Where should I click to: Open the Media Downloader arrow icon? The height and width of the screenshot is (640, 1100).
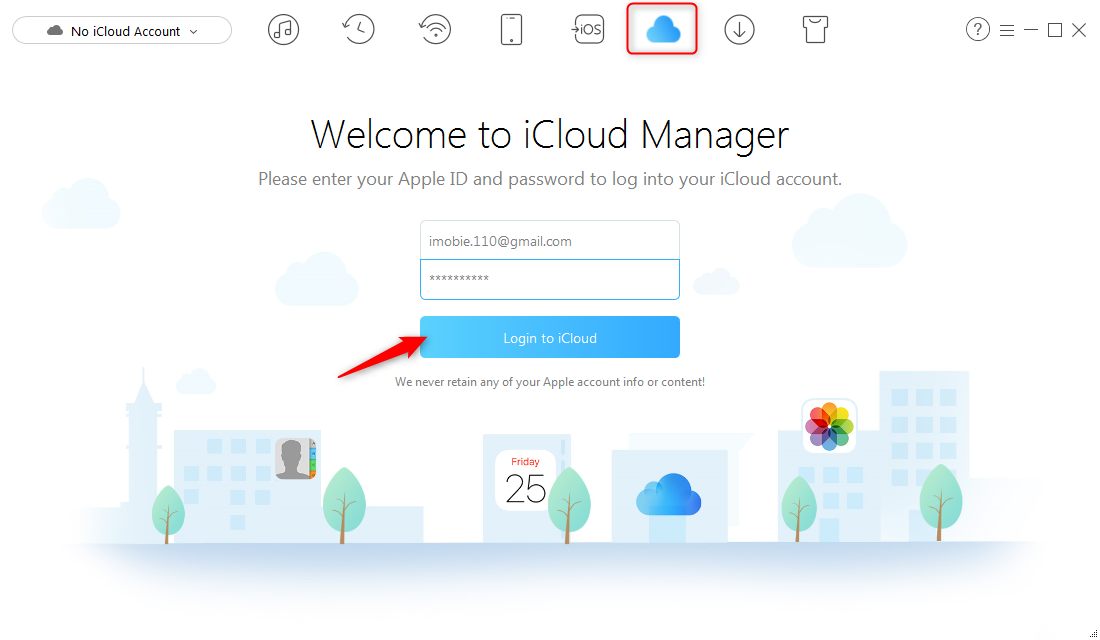coord(739,29)
